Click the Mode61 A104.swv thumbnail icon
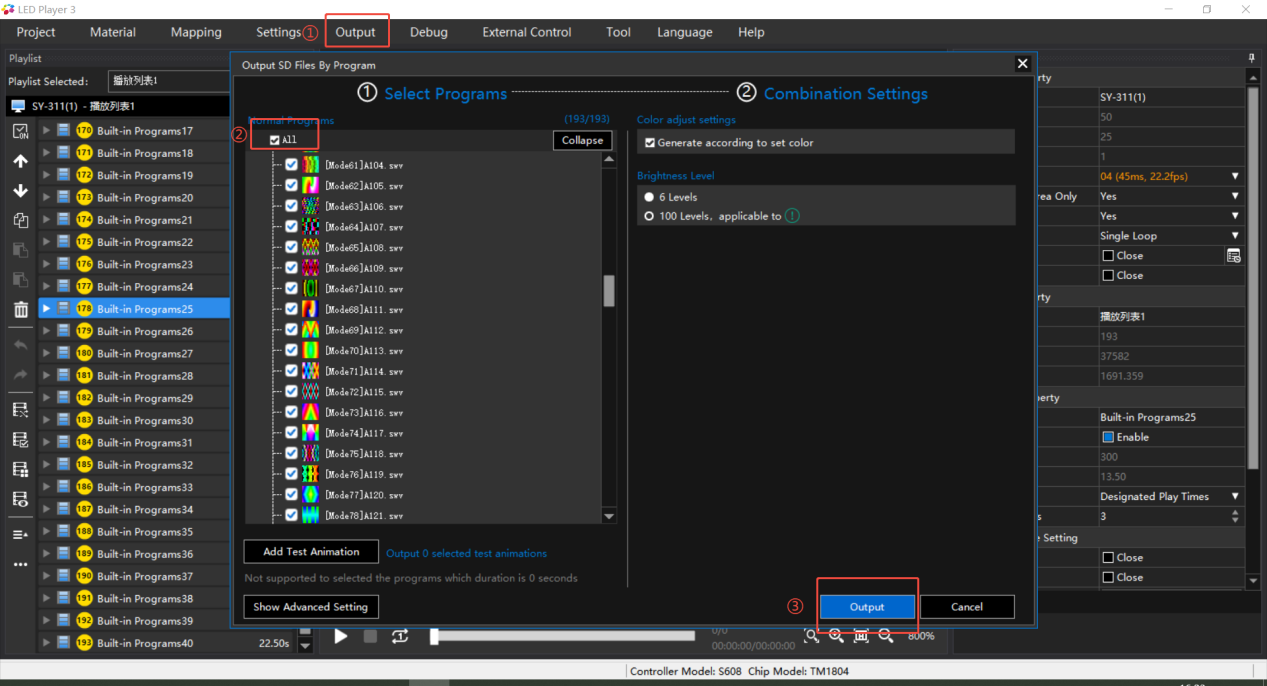Viewport: 1267px width, 686px height. tap(311, 164)
